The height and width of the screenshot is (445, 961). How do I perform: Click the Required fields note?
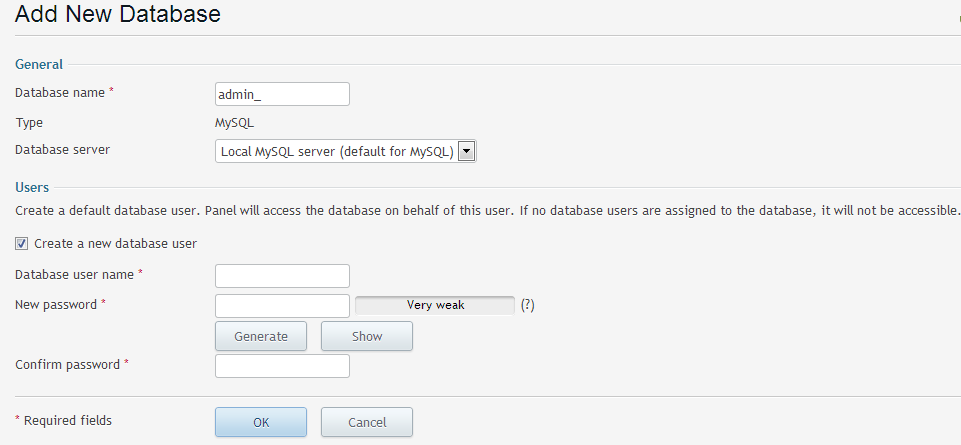[x=63, y=420]
